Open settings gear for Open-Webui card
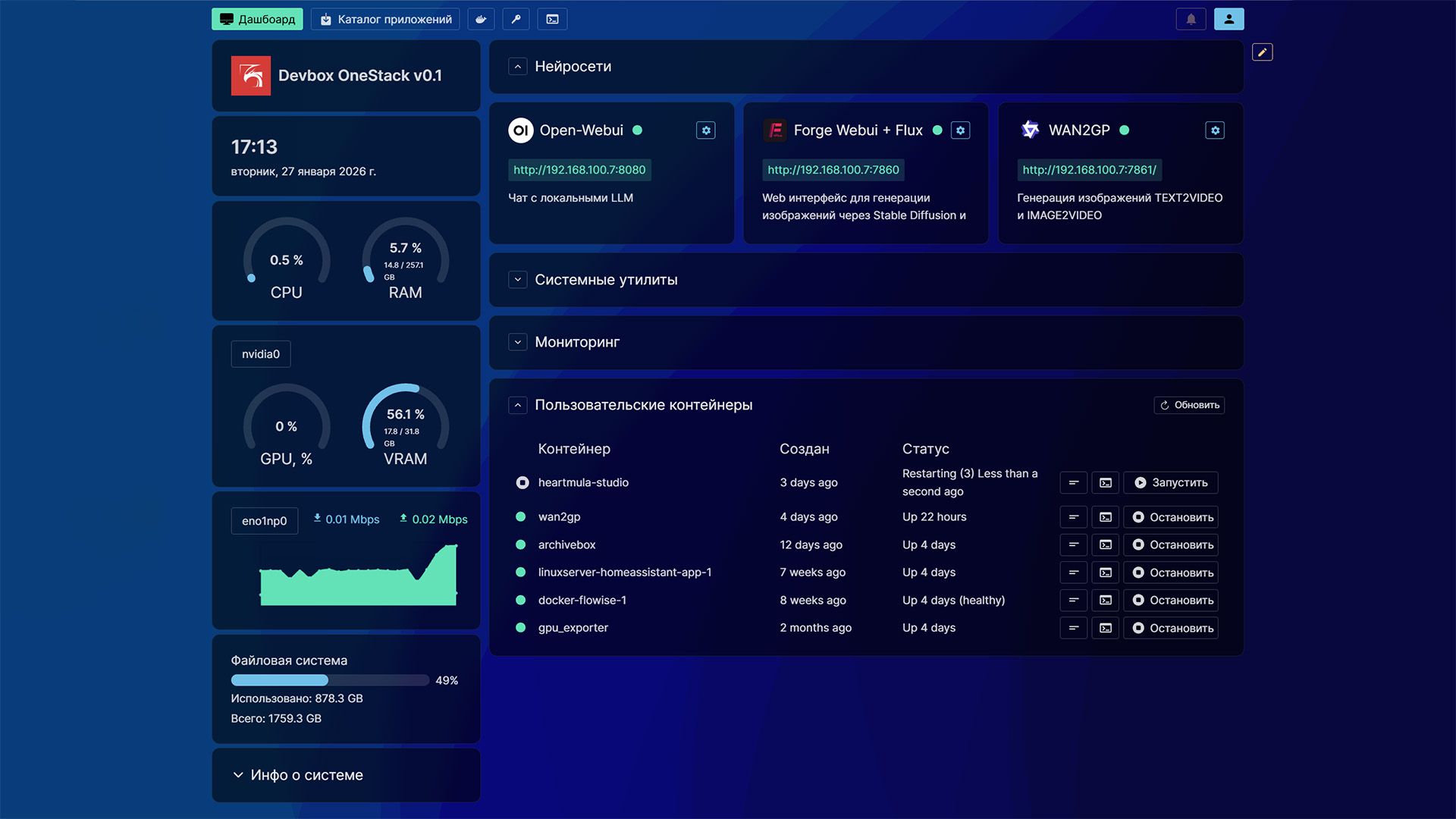1456x819 pixels. coord(706,130)
